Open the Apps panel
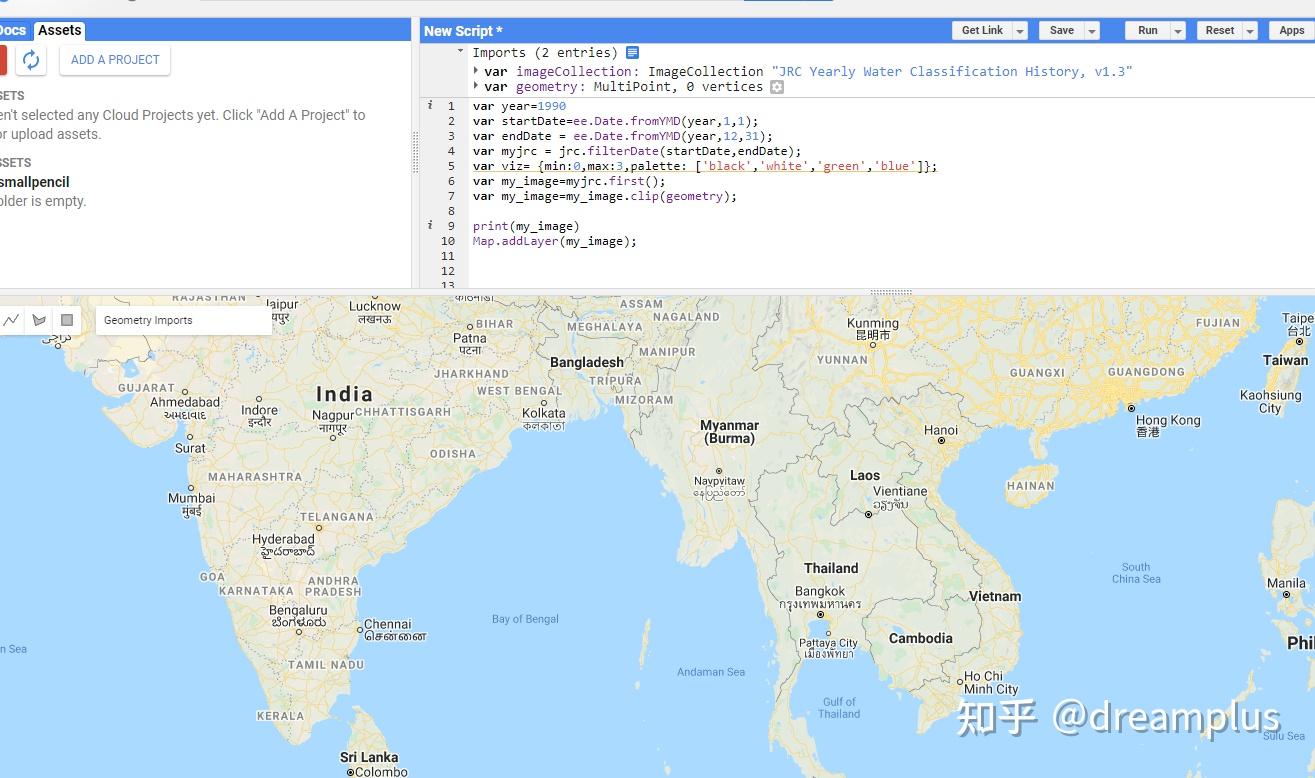1315x778 pixels. point(1292,30)
